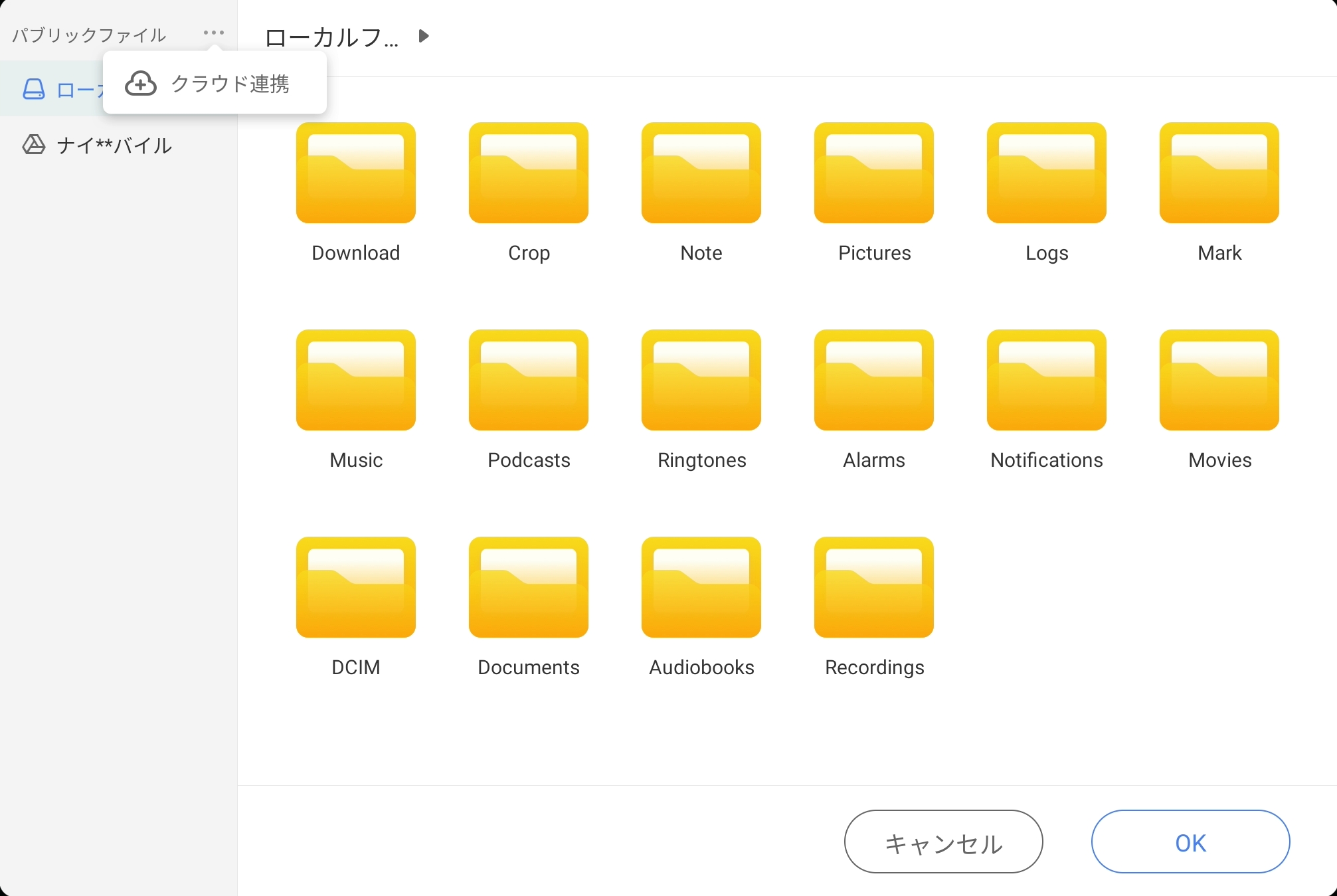The width and height of the screenshot is (1337, 896).
Task: Open the Pictures folder
Action: click(x=874, y=173)
